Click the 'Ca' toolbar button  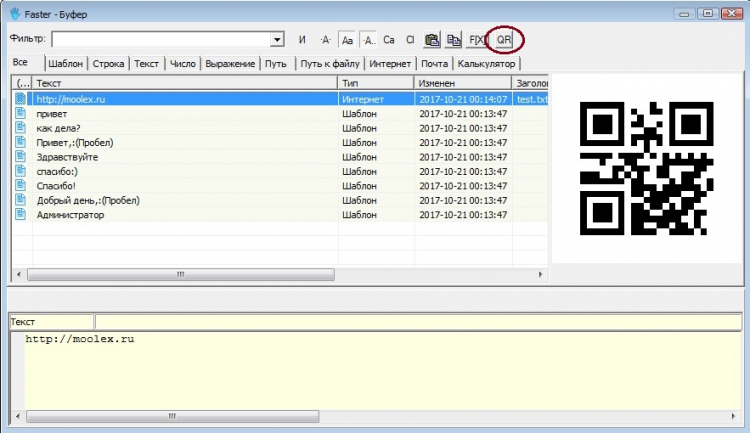389,40
